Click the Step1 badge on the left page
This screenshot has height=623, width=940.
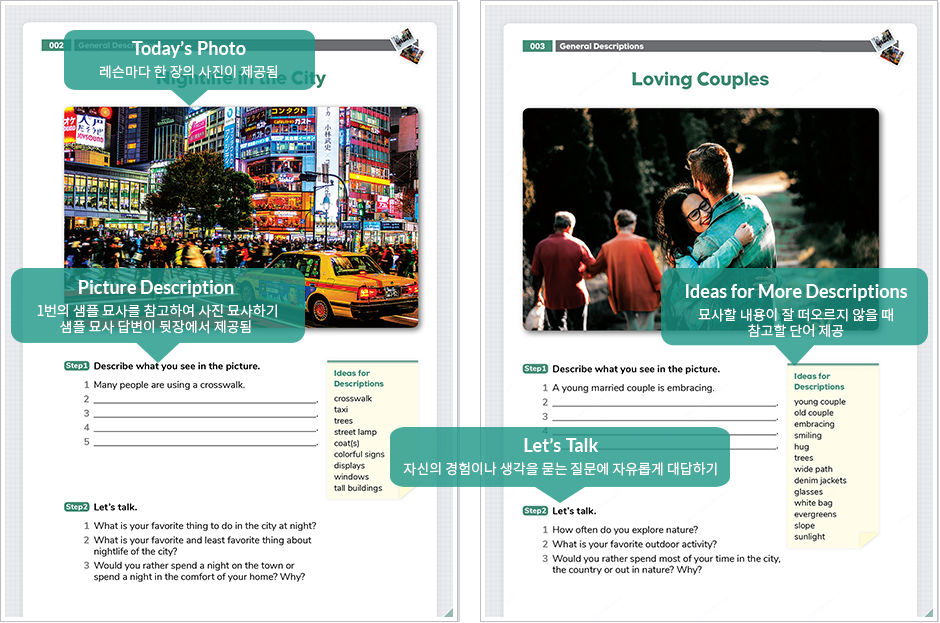77,366
